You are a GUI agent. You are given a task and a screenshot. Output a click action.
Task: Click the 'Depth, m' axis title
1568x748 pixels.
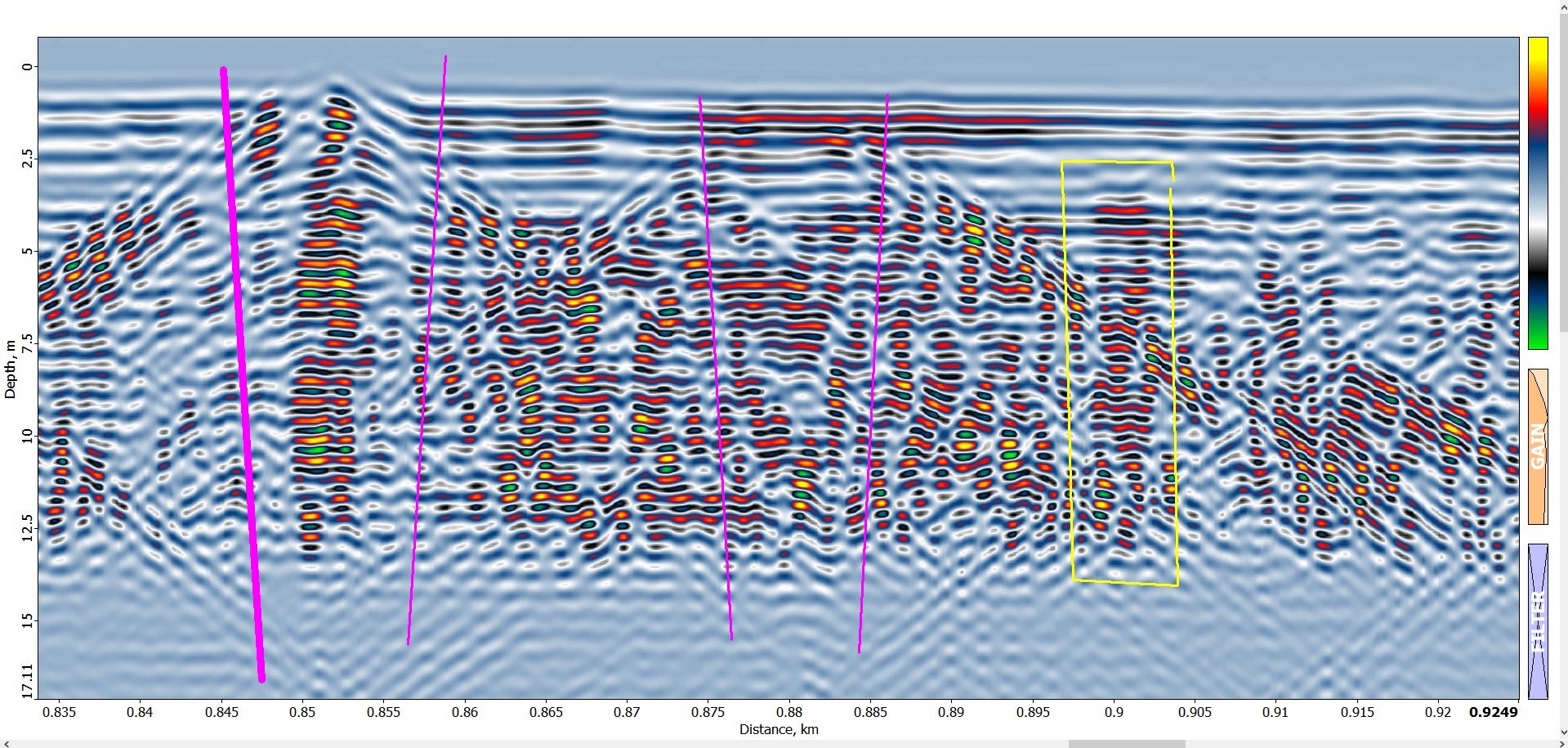[x=10, y=370]
